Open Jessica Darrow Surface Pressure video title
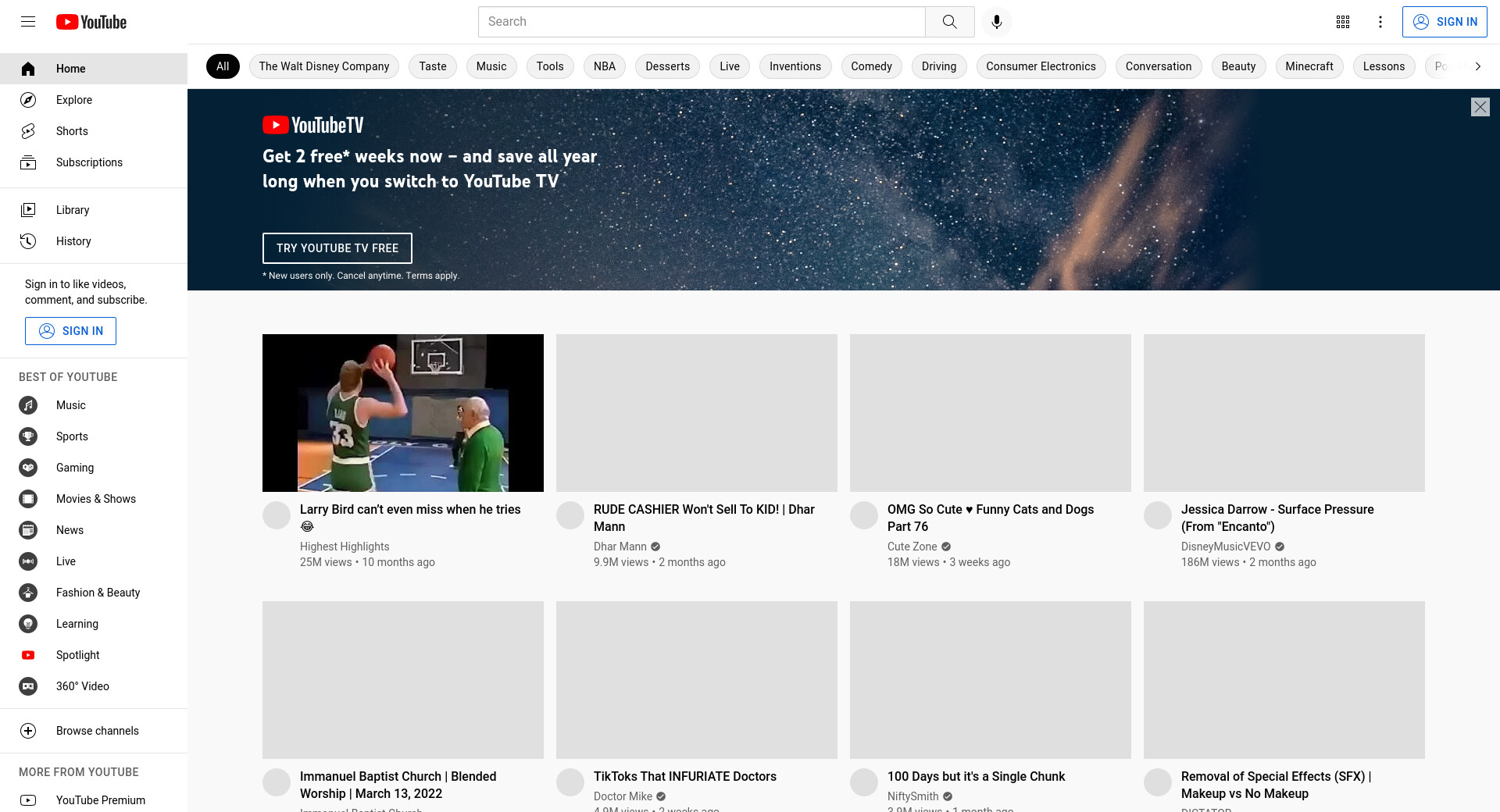Screen dimensions: 1500x812 1277,518
